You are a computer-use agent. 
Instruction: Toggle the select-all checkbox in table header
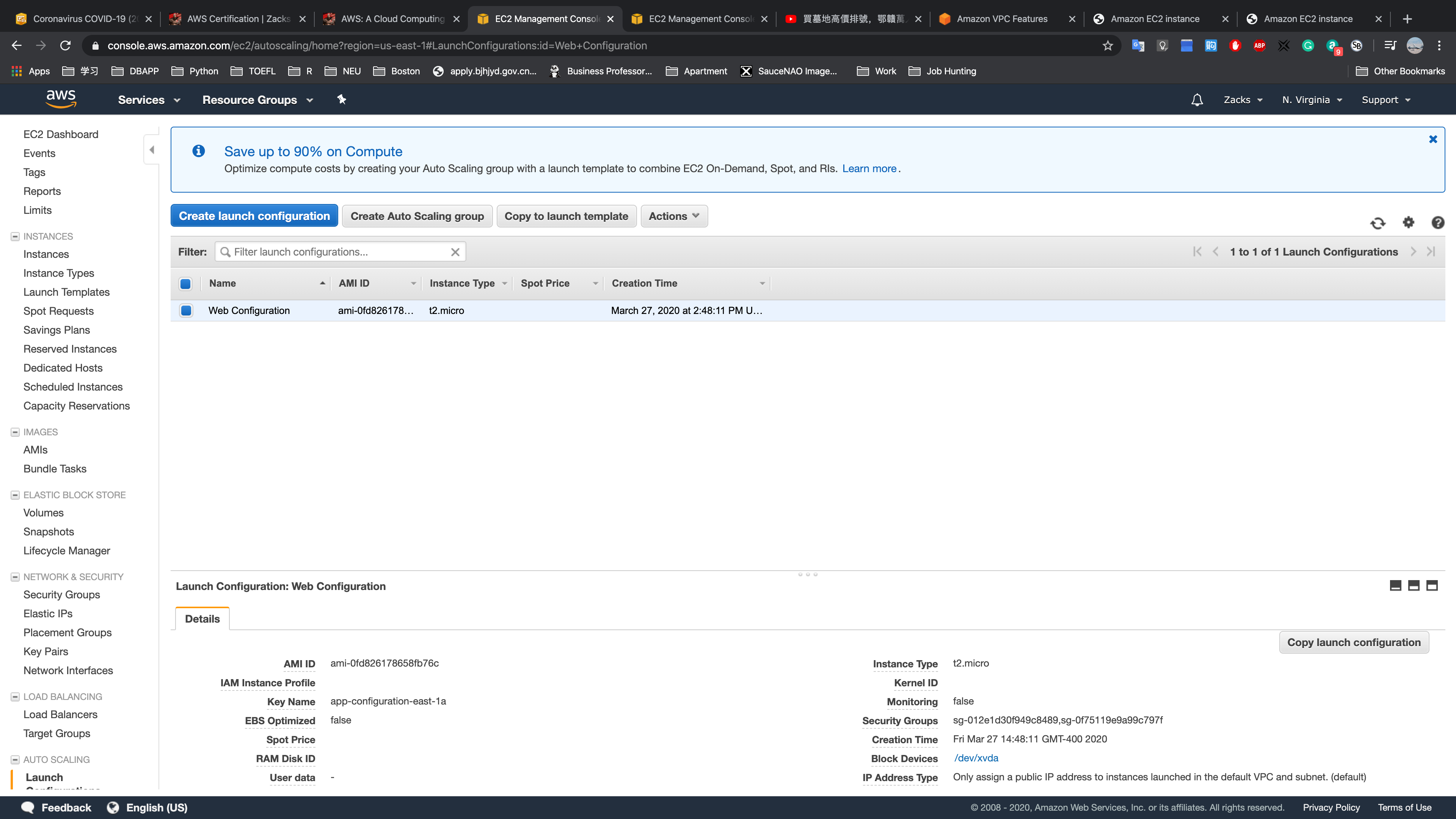(x=185, y=284)
